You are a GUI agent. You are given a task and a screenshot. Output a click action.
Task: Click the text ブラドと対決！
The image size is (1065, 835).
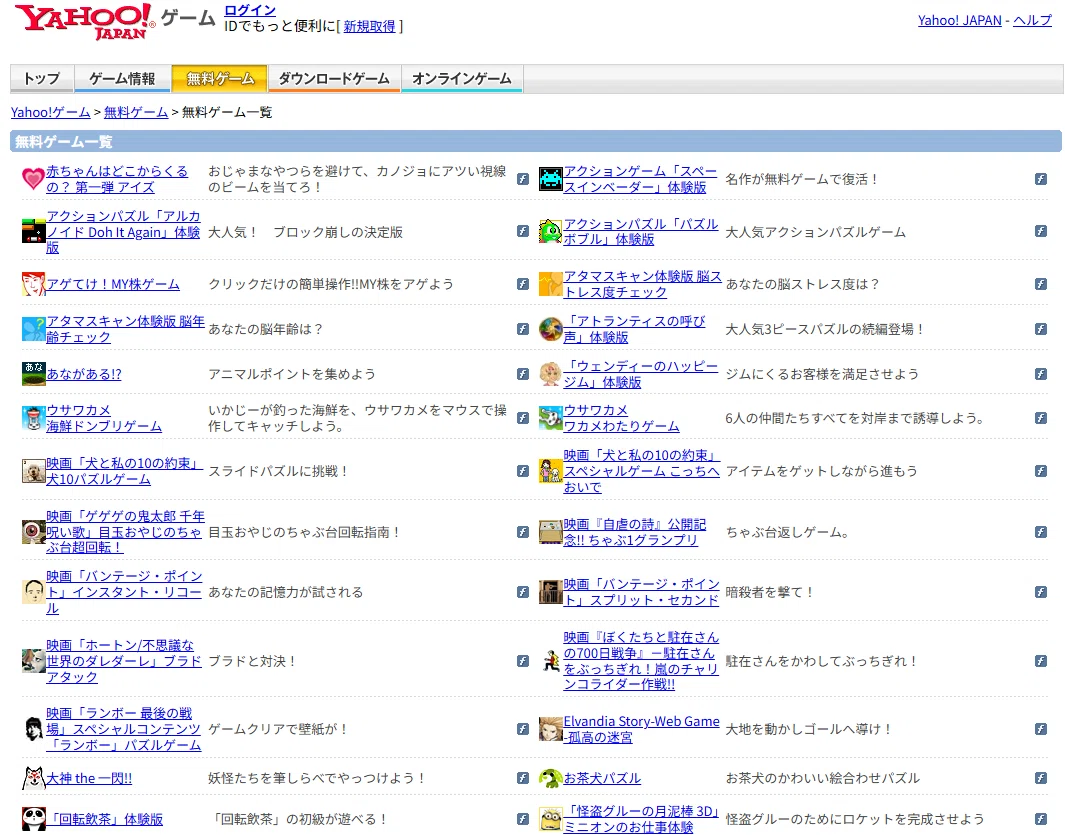(x=251, y=660)
